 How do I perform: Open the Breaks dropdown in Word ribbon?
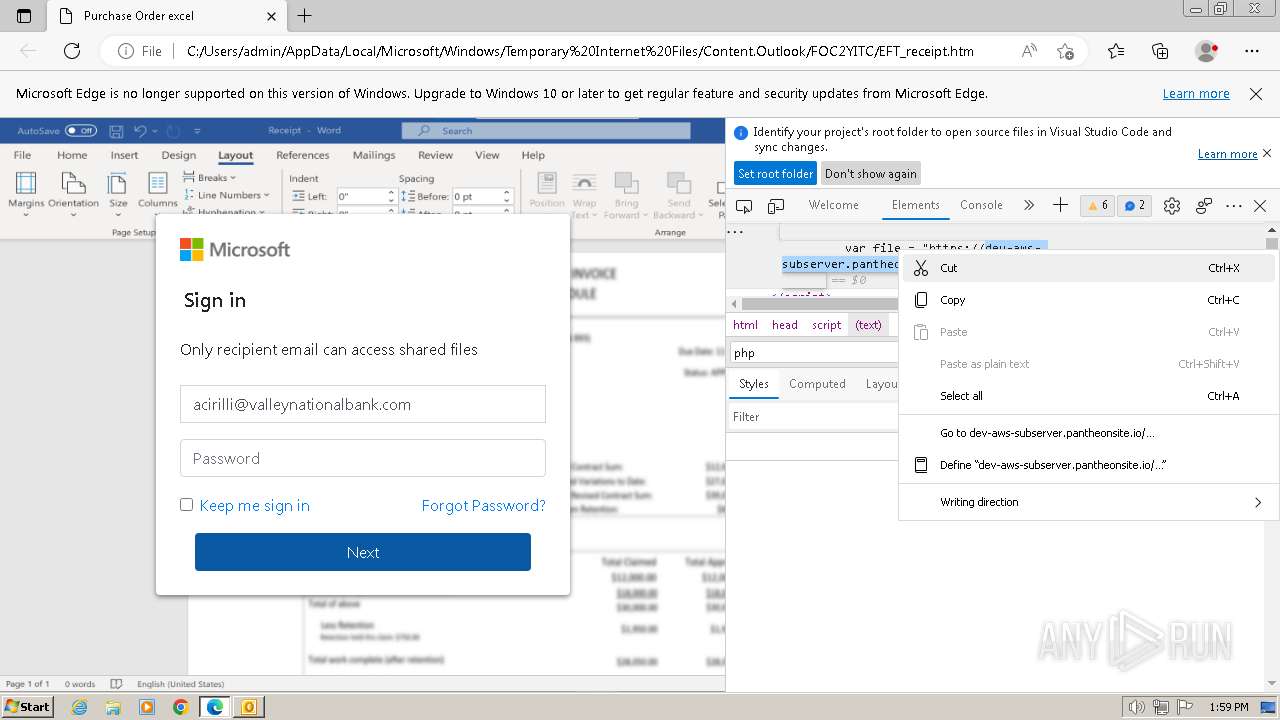(x=210, y=178)
